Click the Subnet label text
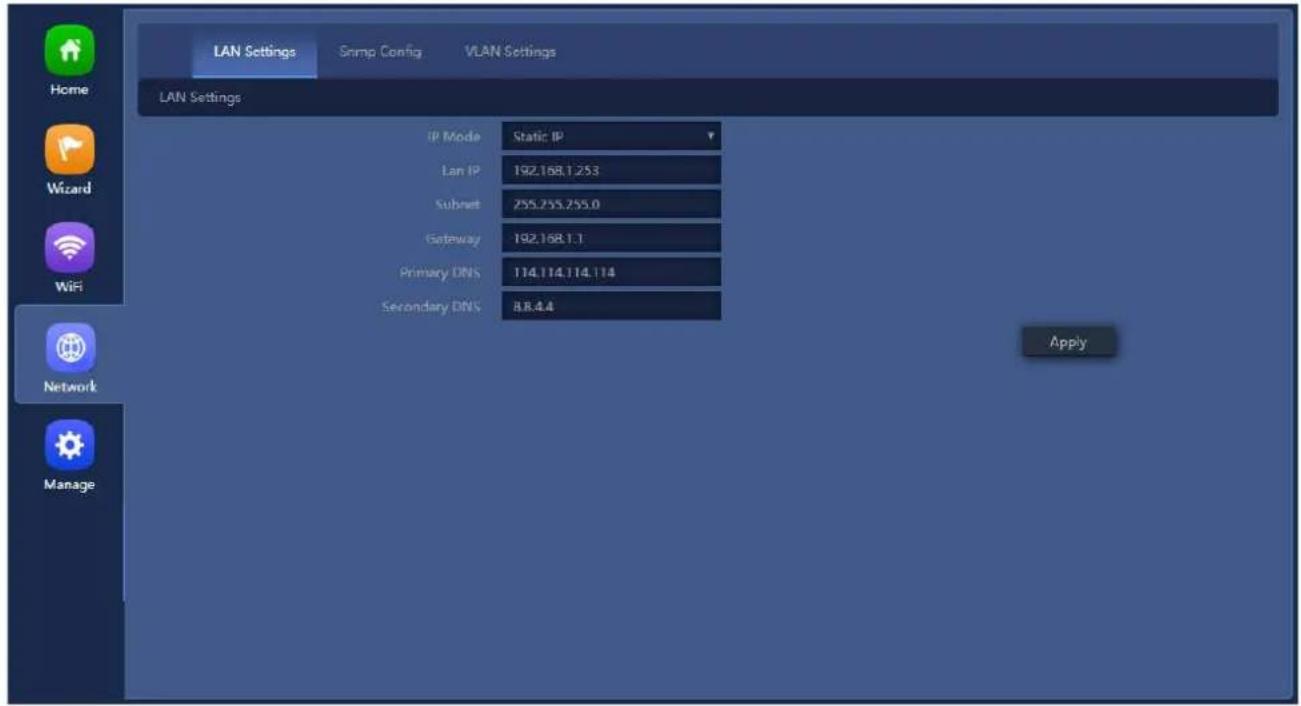 pyautogui.click(x=459, y=204)
